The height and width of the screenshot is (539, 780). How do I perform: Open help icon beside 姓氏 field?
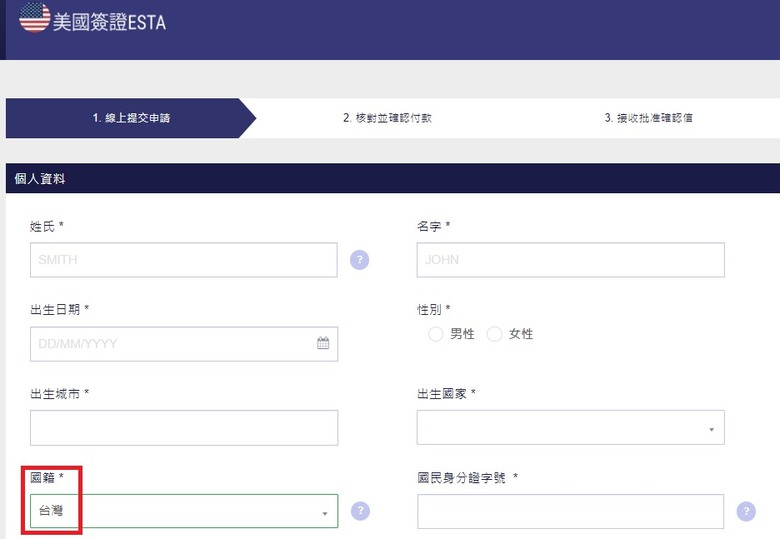point(360,260)
